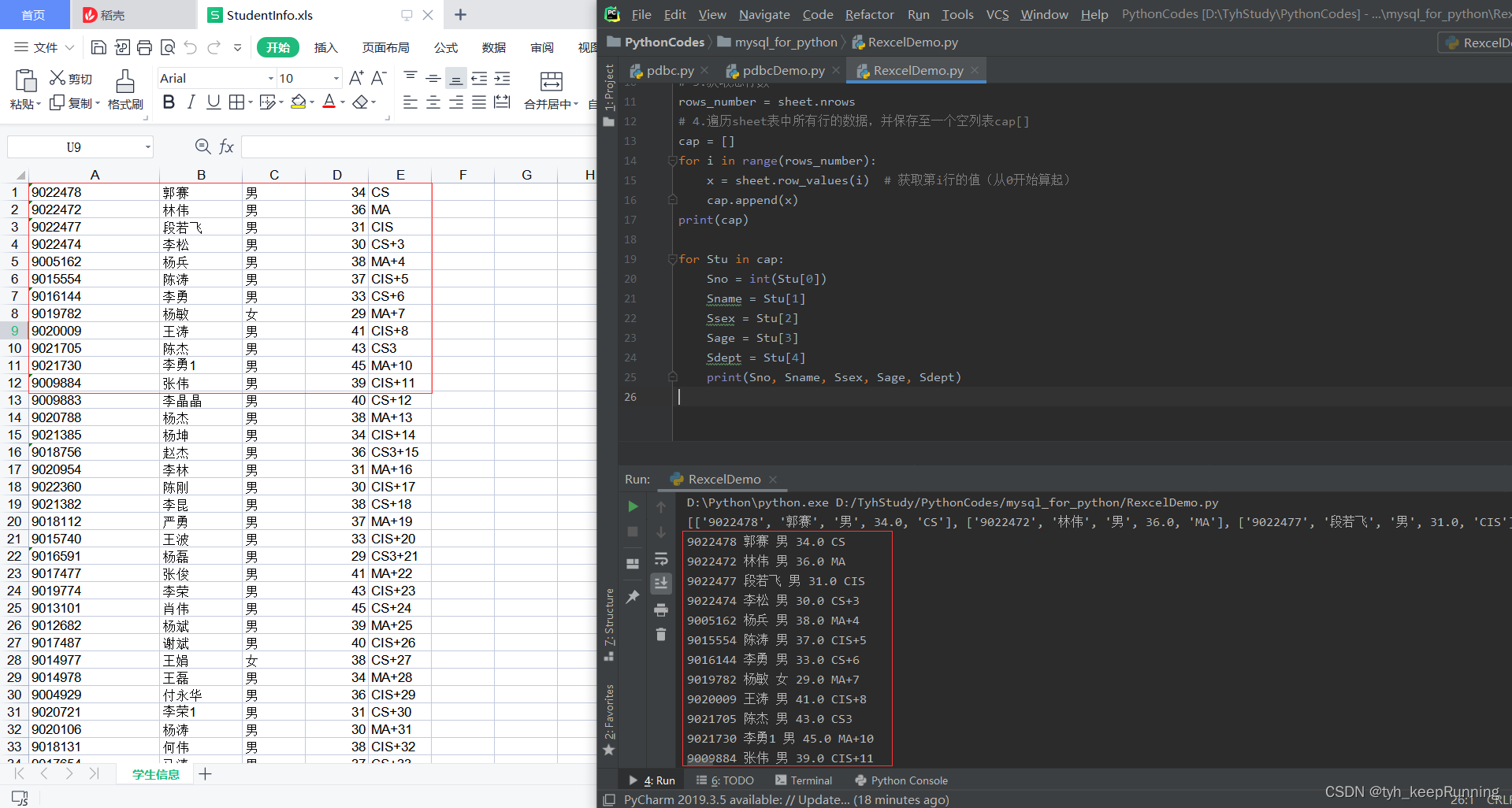This screenshot has height=808, width=1512.
Task: Pin the Run tab in PyCharm
Action: click(x=633, y=597)
